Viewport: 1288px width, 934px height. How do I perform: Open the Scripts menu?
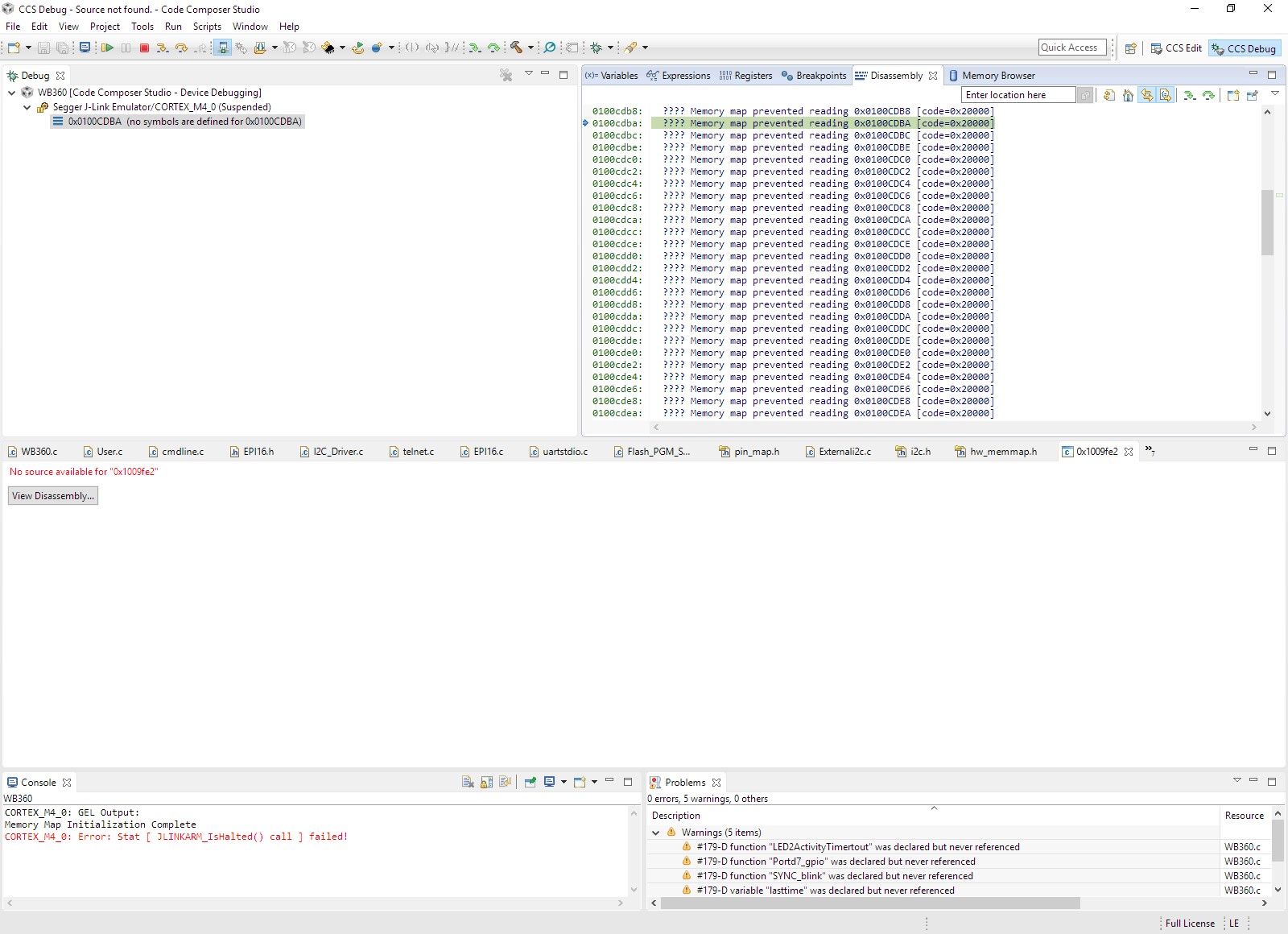click(x=207, y=27)
